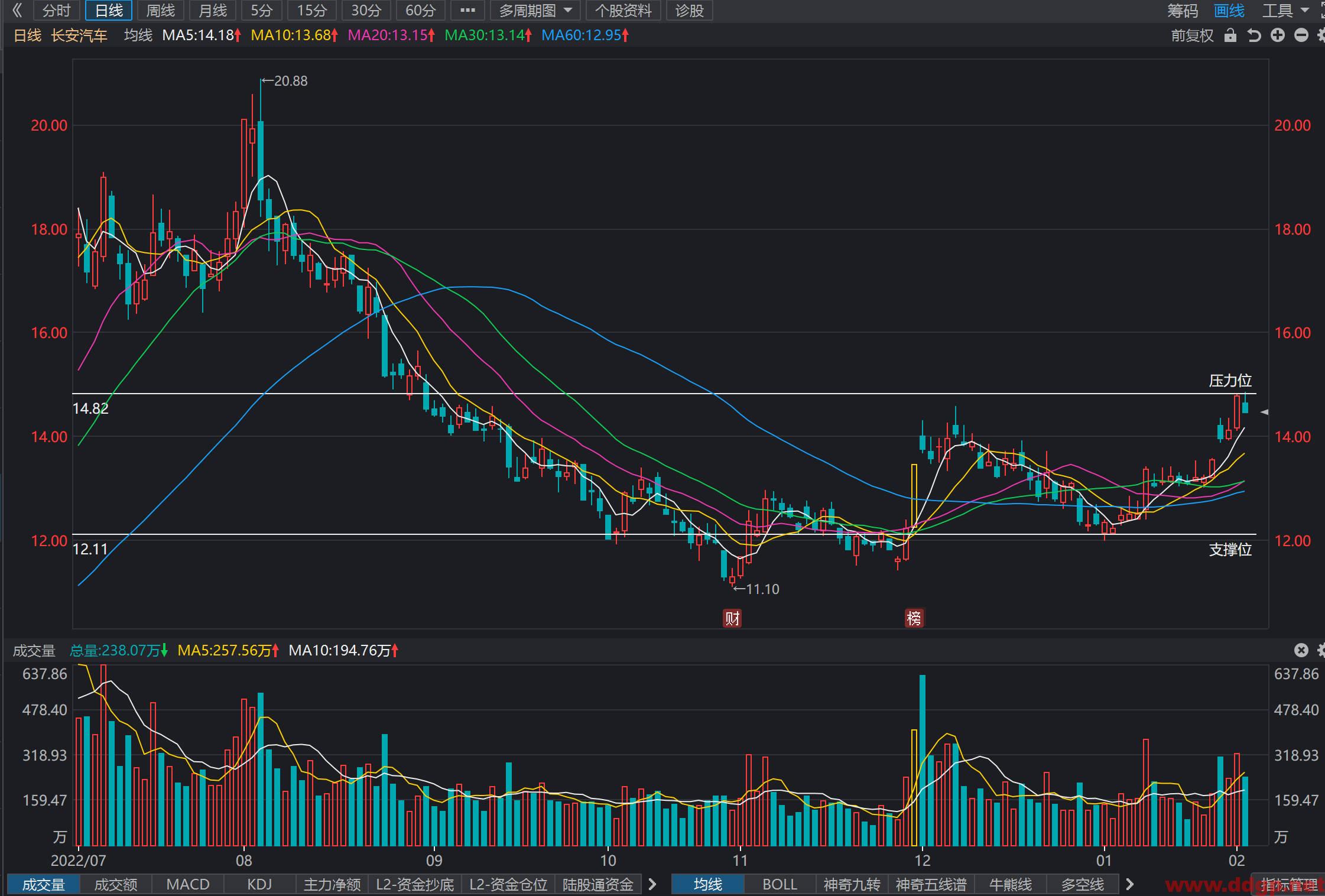The image size is (1325, 896).
Task: Open the 工具 tools dropdown
Action: tap(1285, 11)
